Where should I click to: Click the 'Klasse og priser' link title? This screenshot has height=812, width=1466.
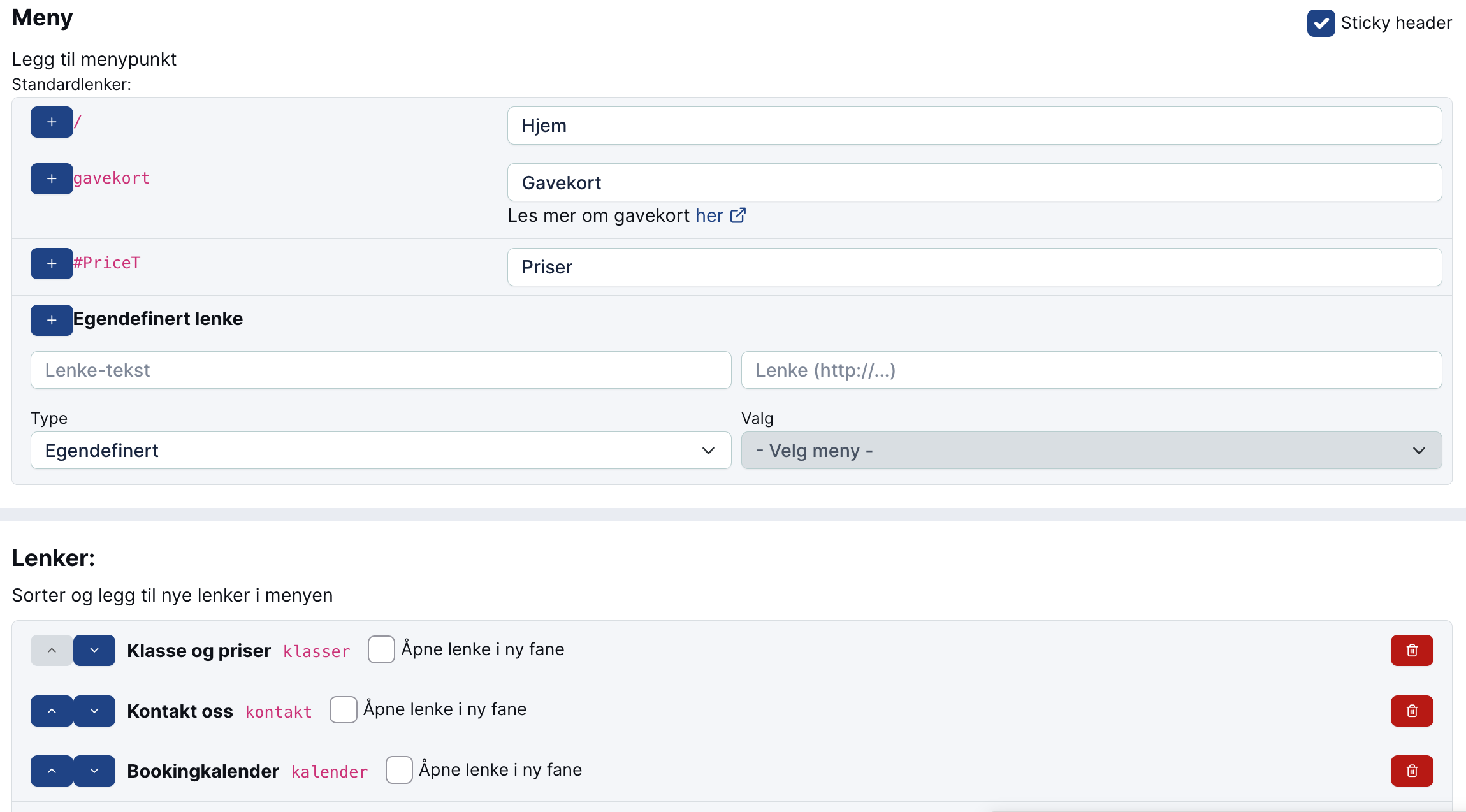coord(199,651)
